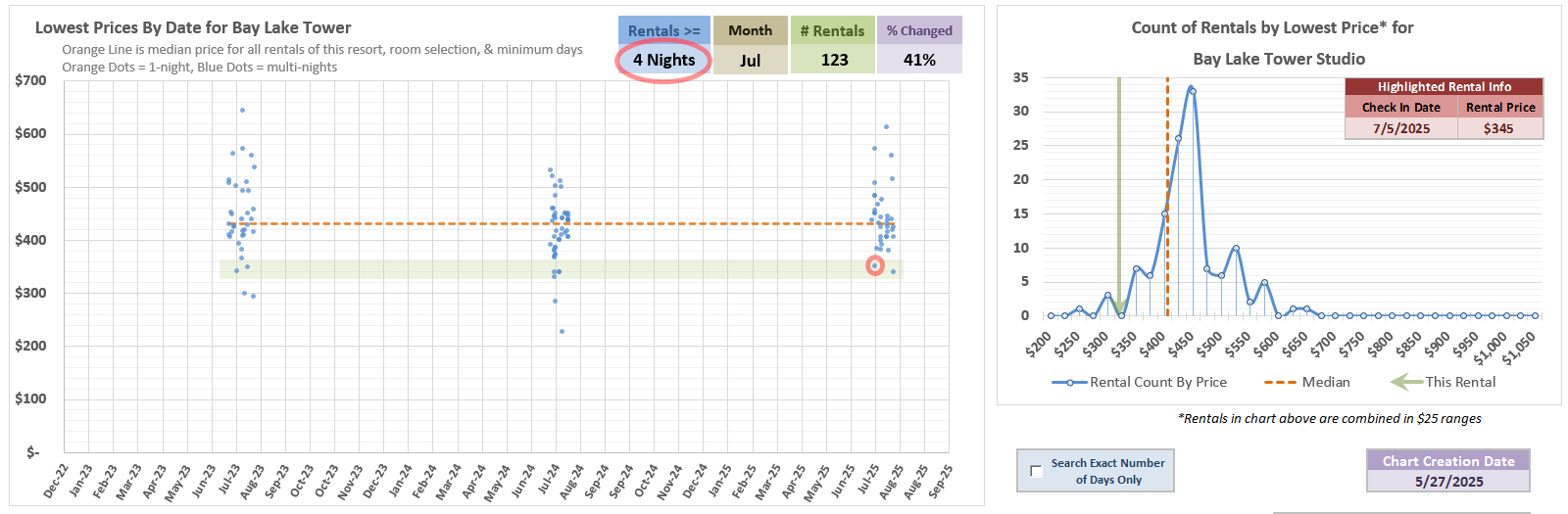Screen dimensions: 1568x514
Task: Select the "% Changed" value 41% cell
Action: [919, 60]
